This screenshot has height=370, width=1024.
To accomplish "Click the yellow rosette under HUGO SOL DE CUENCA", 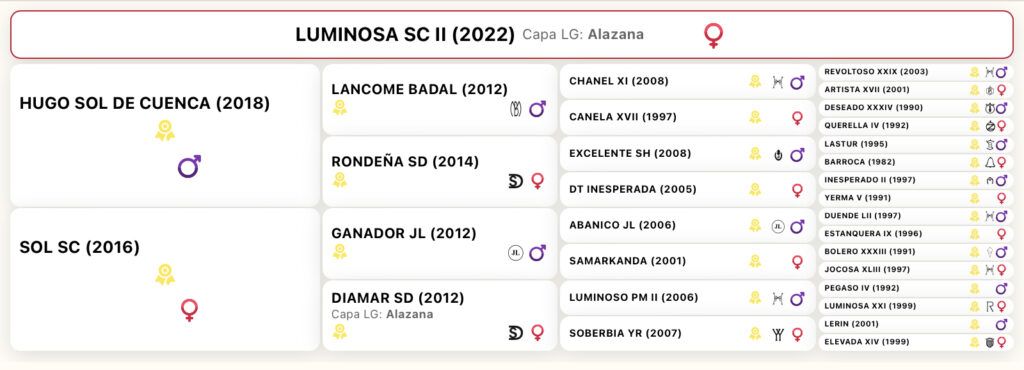I will [x=165, y=131].
